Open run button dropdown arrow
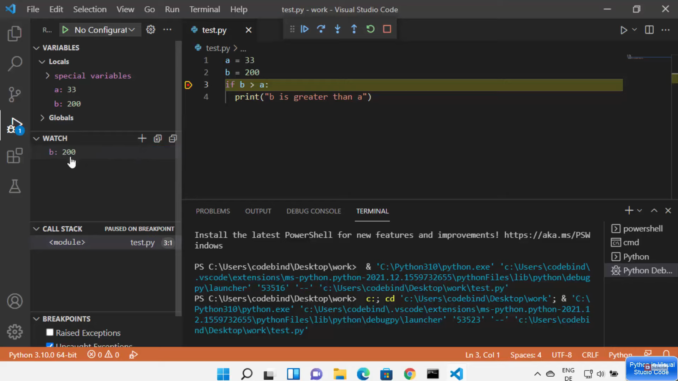This screenshot has height=381, width=678. click(634, 30)
